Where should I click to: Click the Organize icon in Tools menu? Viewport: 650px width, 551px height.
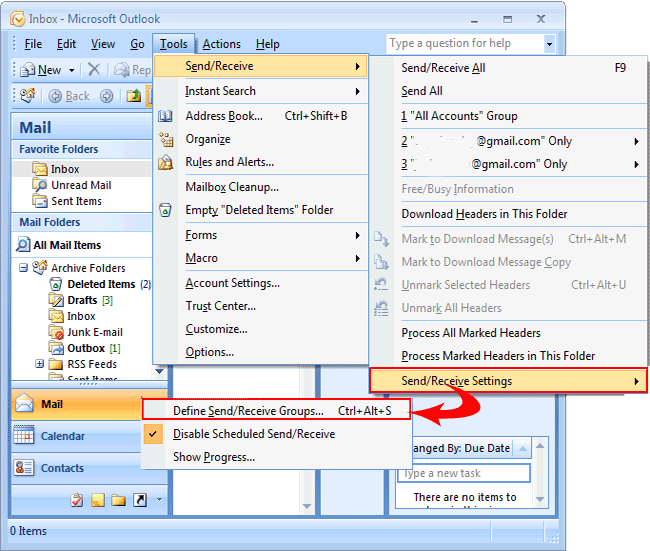pos(166,139)
